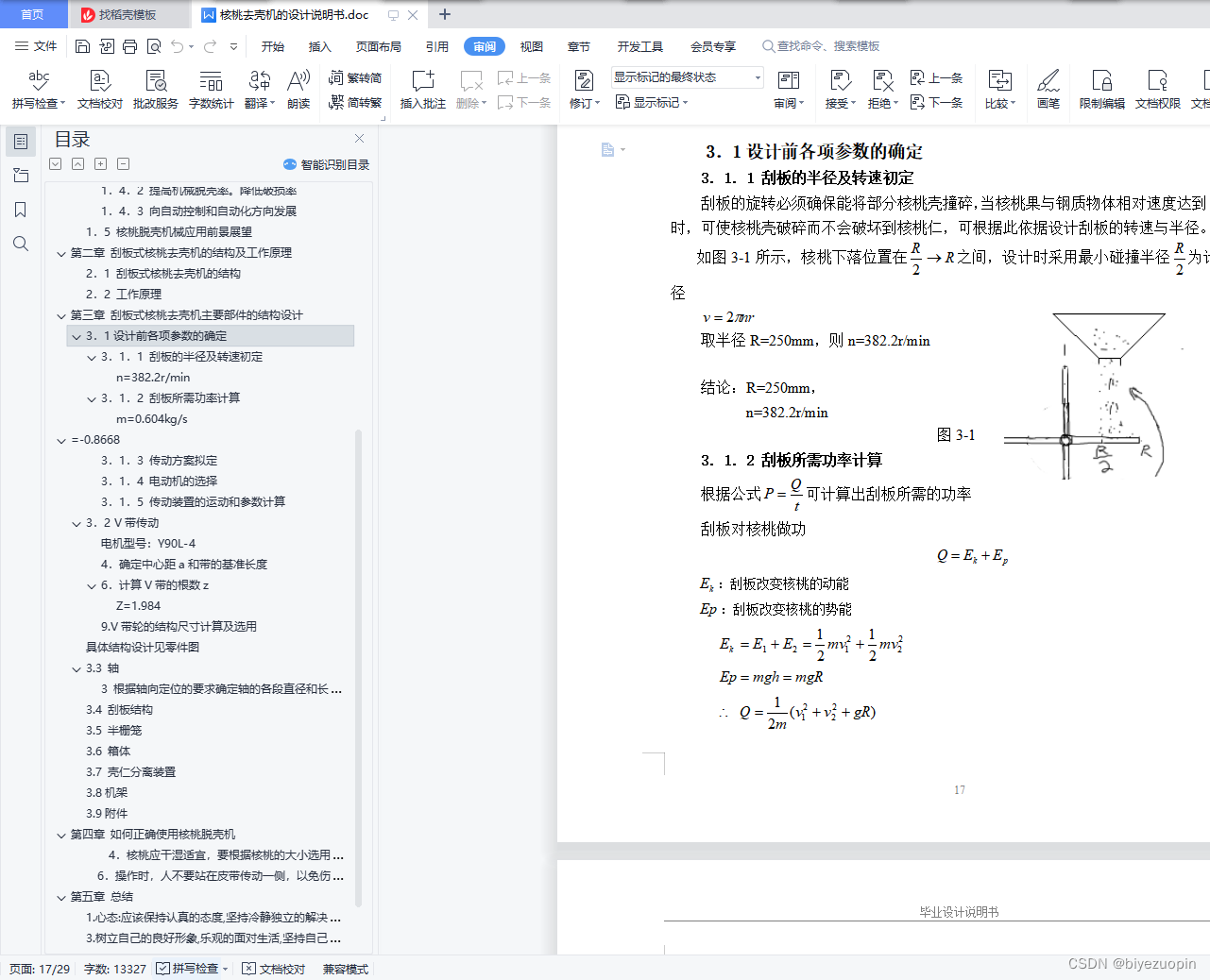The height and width of the screenshot is (980, 1210).
Task: Collapse the 3.2 V带传动 outline node
Action: tap(77, 523)
